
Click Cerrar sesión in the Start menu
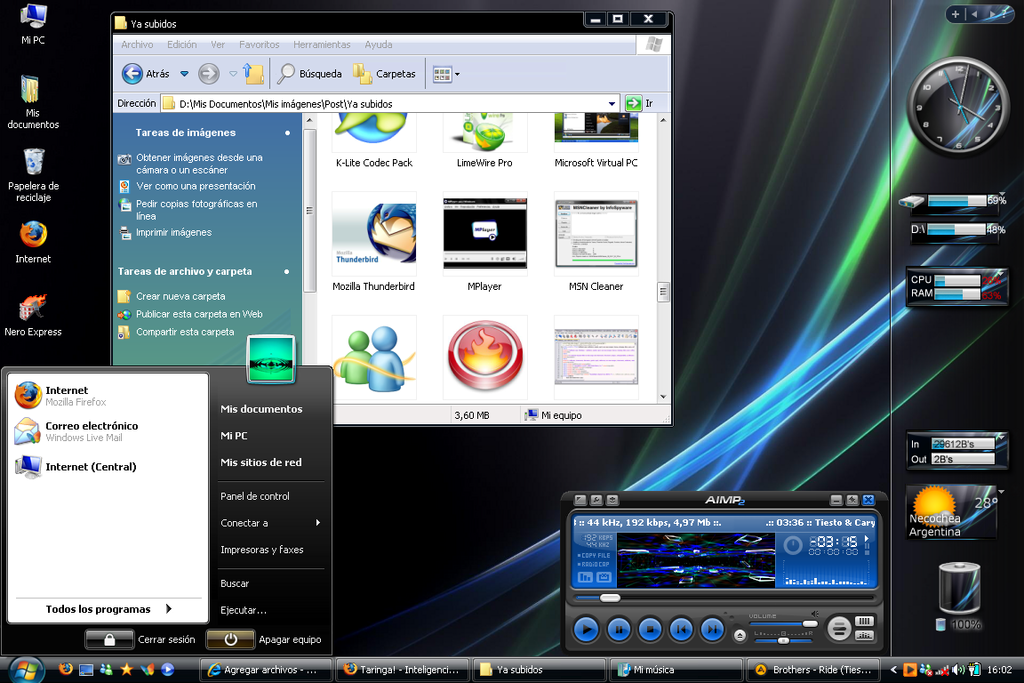coord(140,639)
